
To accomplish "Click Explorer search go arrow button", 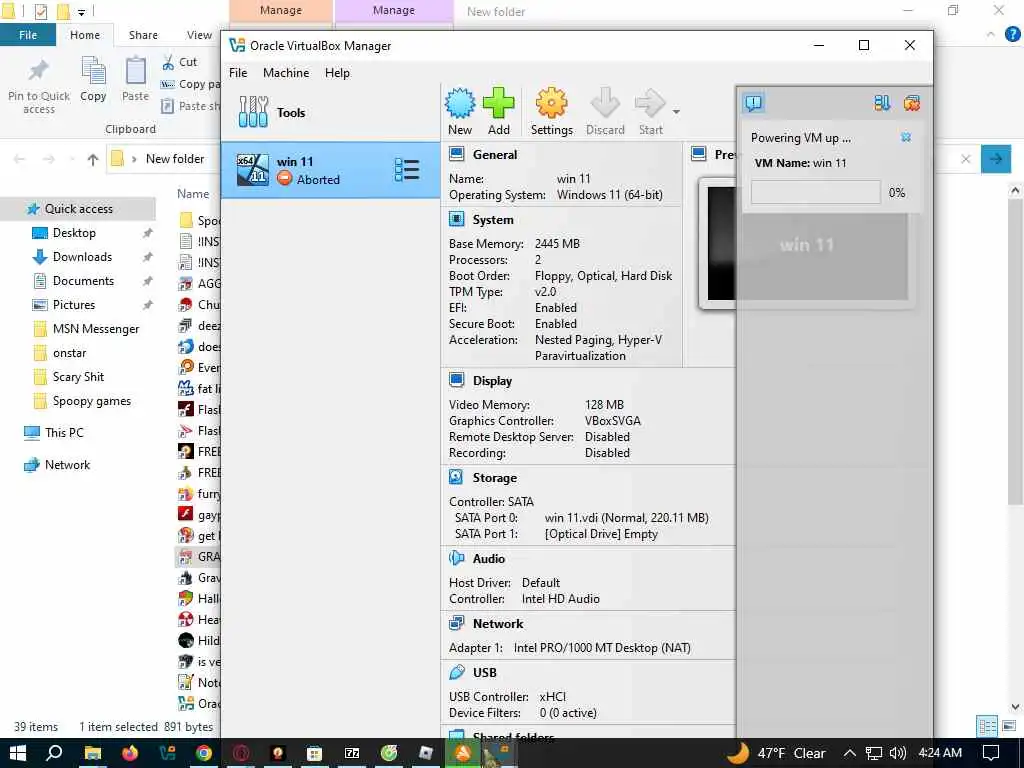I will coord(996,159).
